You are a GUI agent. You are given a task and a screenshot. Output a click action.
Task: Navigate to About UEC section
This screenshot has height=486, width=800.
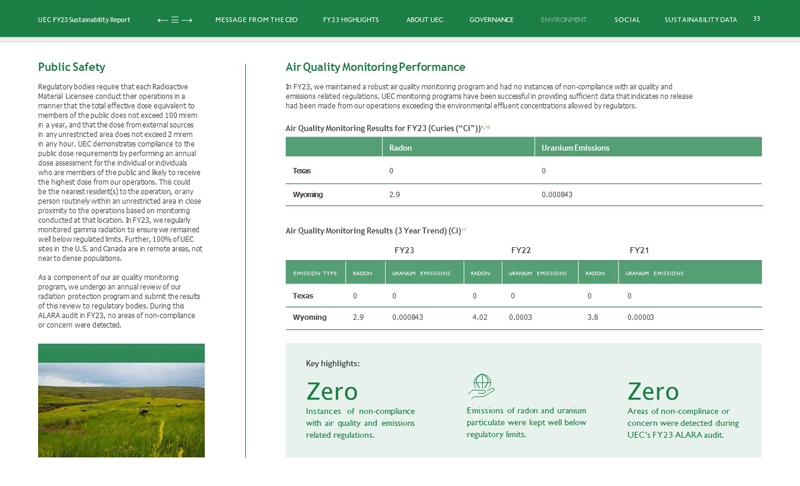click(x=424, y=20)
